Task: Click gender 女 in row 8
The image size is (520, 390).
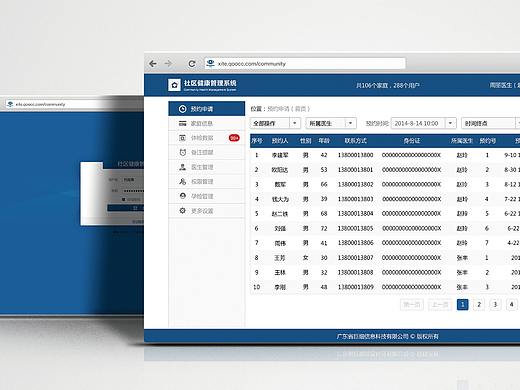Action: pos(305,258)
